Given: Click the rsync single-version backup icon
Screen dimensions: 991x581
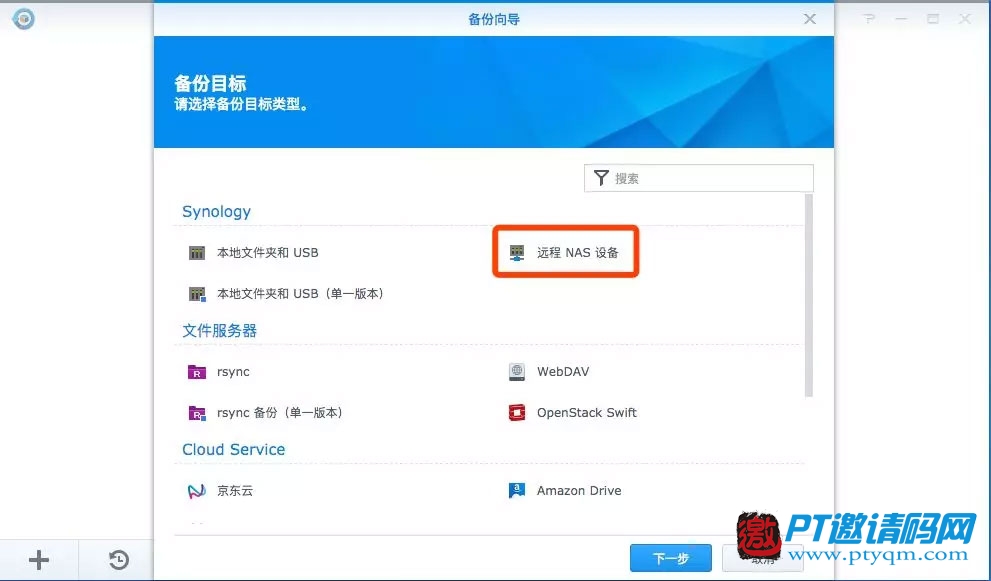Looking at the screenshot, I should coord(197,413).
